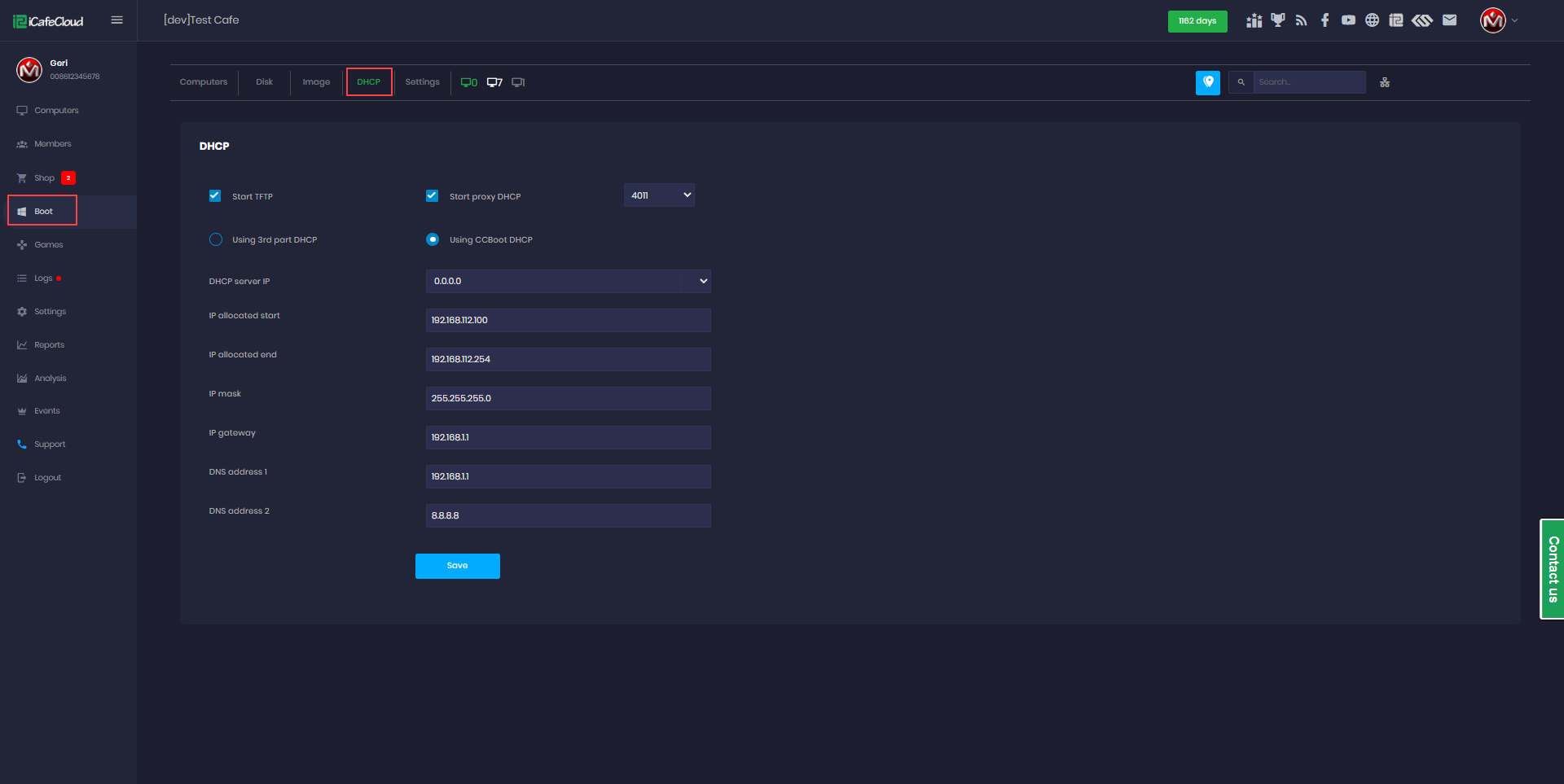Screen dimensions: 1564x784
Task: Switch to the Image tab
Action: 317,81
